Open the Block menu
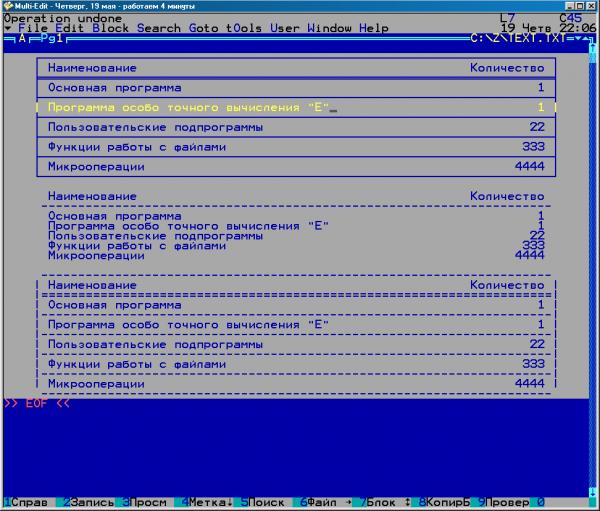 [110, 28]
